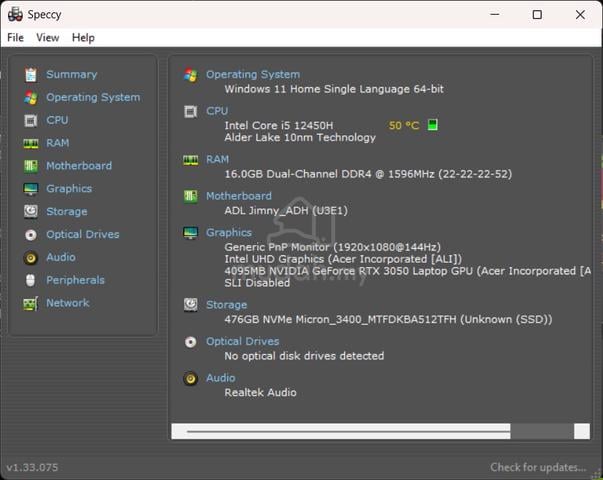Image resolution: width=603 pixels, height=480 pixels.
Task: Click the 476GB NVMe Micron storage line
Action: (x=388, y=319)
